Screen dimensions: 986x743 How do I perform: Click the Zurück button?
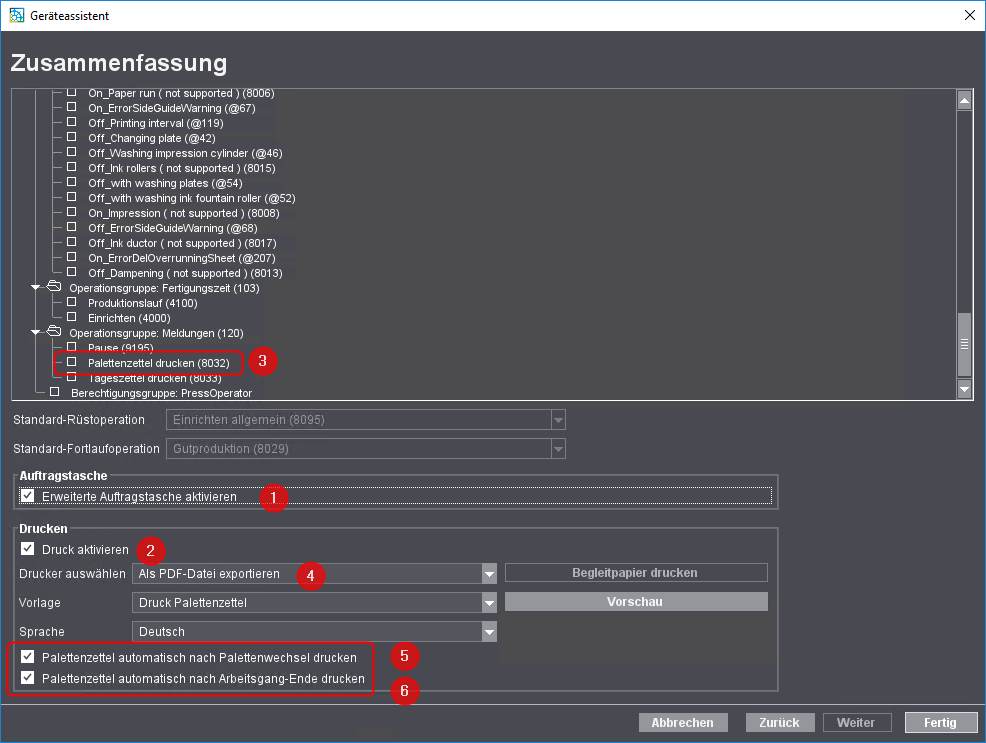pos(780,722)
